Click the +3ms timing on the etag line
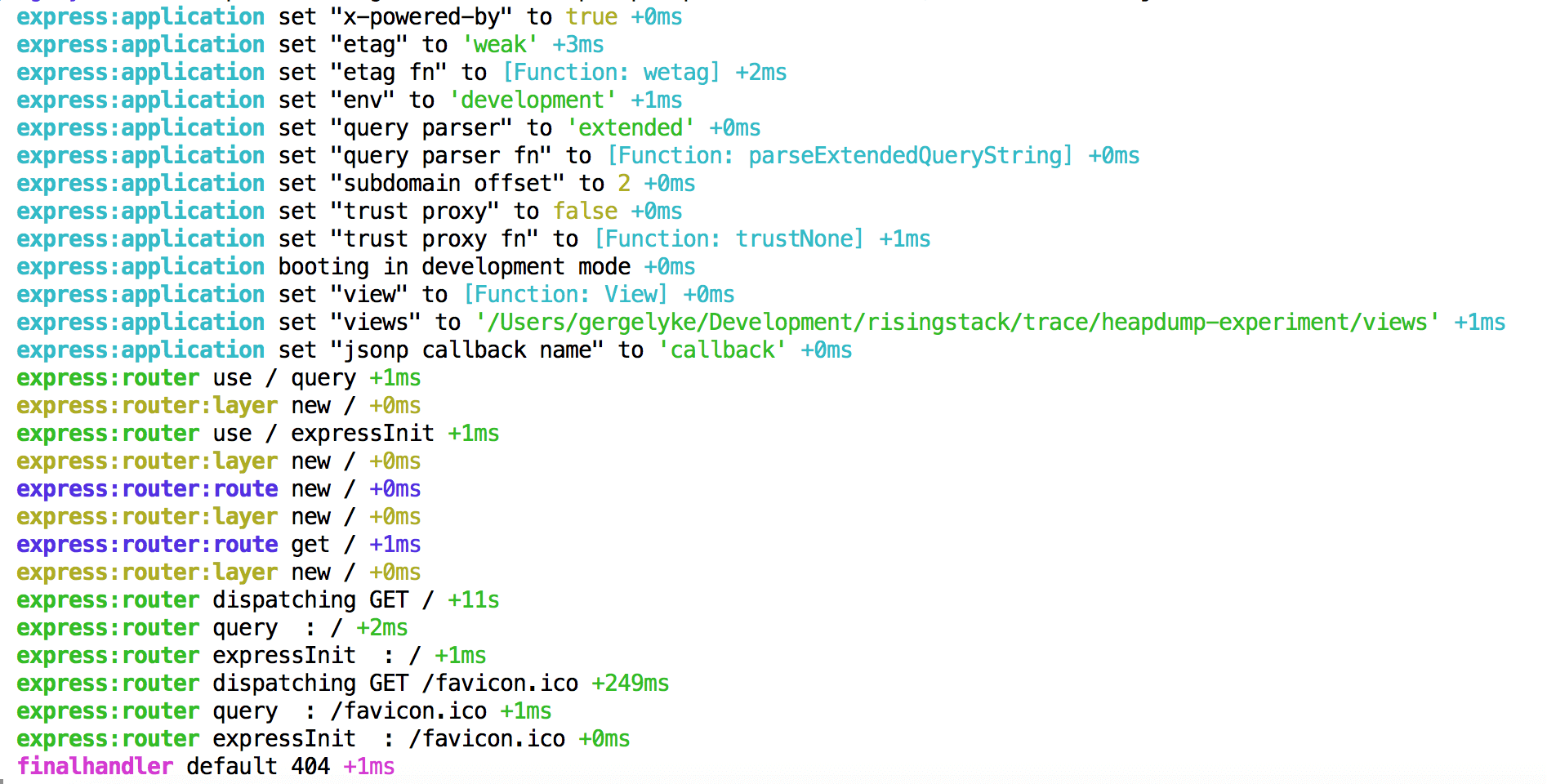1547x784 pixels. [x=578, y=45]
